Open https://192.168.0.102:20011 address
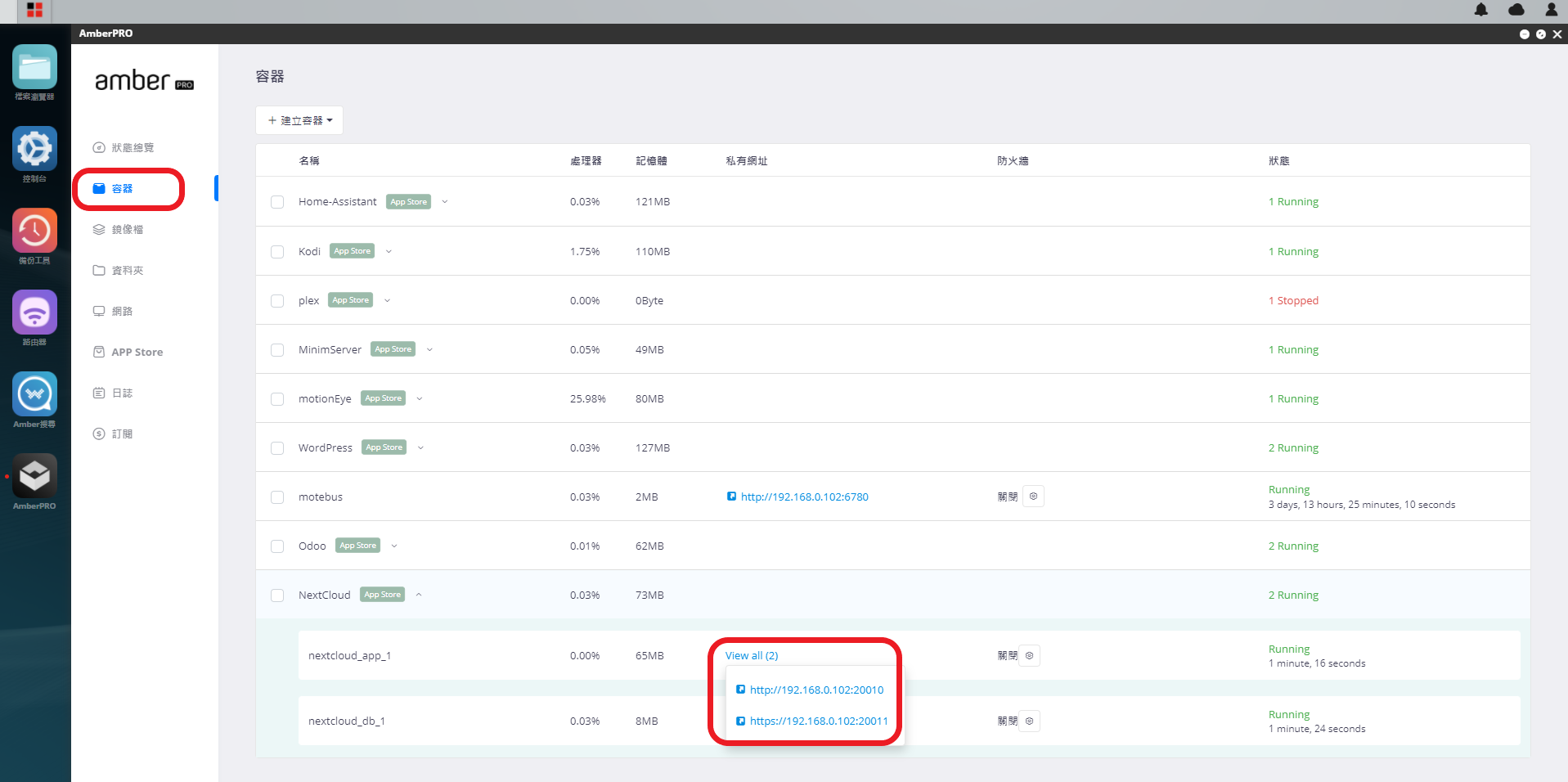This screenshot has width=1568, height=782. [819, 721]
